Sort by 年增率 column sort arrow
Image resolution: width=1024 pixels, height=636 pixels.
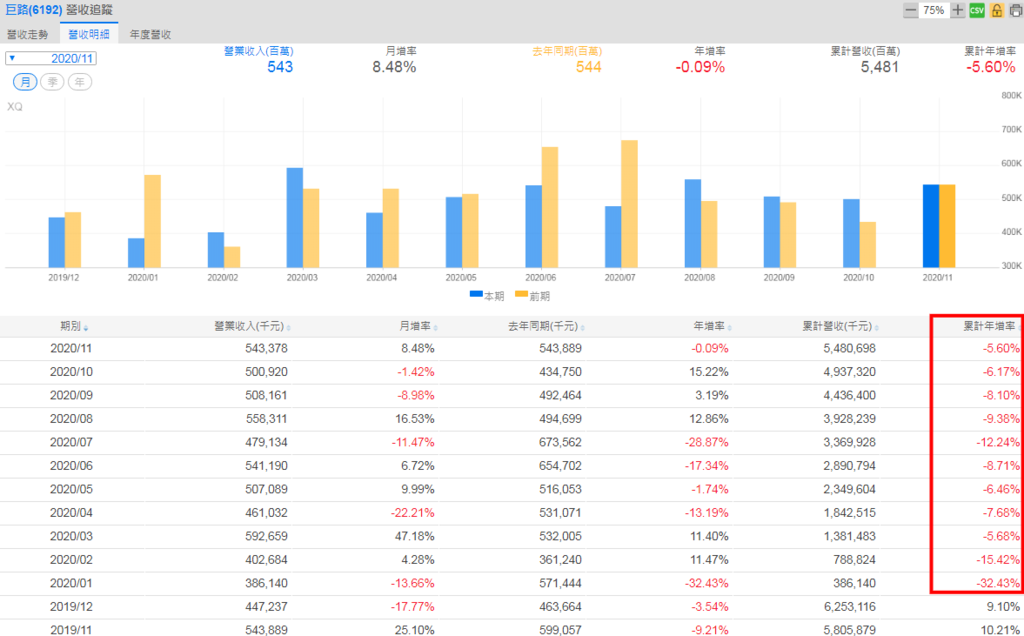click(x=729, y=328)
